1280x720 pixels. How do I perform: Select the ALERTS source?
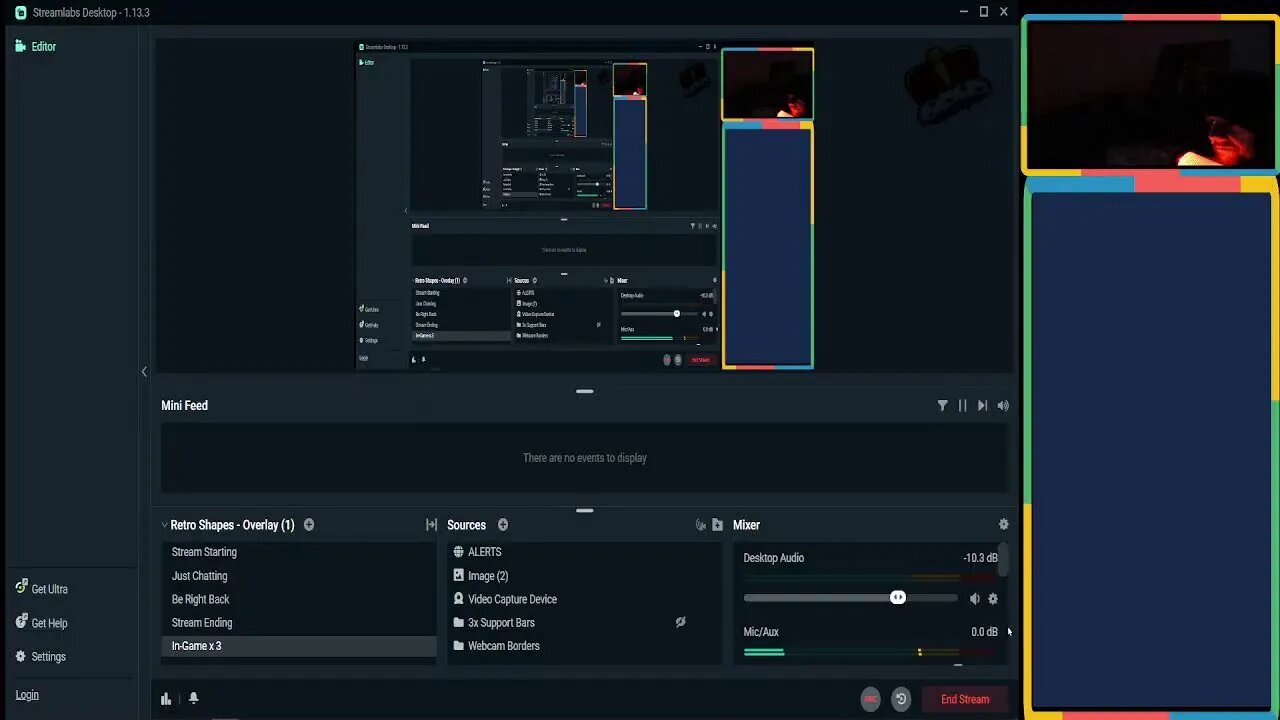[584, 552]
